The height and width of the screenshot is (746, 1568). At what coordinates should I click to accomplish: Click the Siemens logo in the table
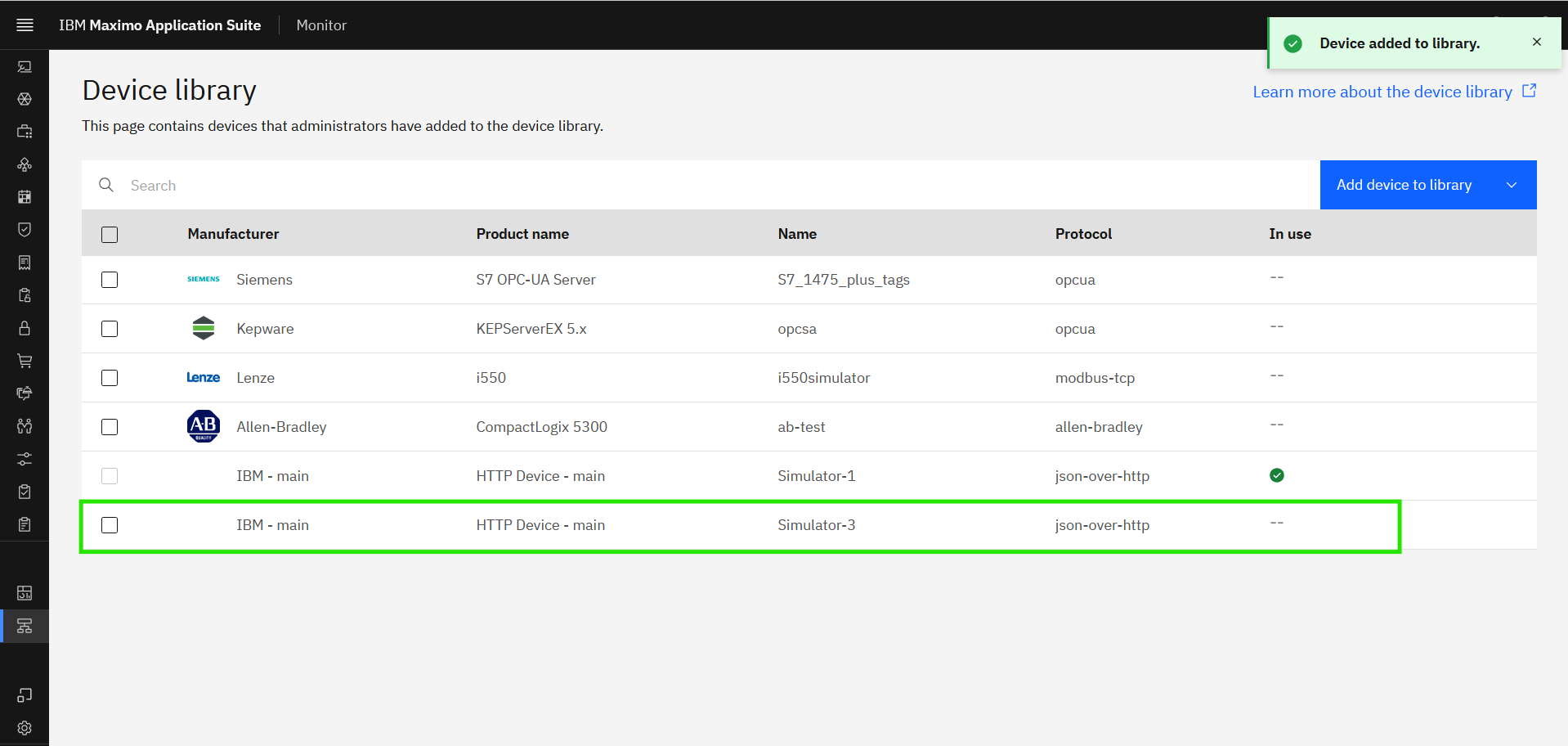click(204, 279)
